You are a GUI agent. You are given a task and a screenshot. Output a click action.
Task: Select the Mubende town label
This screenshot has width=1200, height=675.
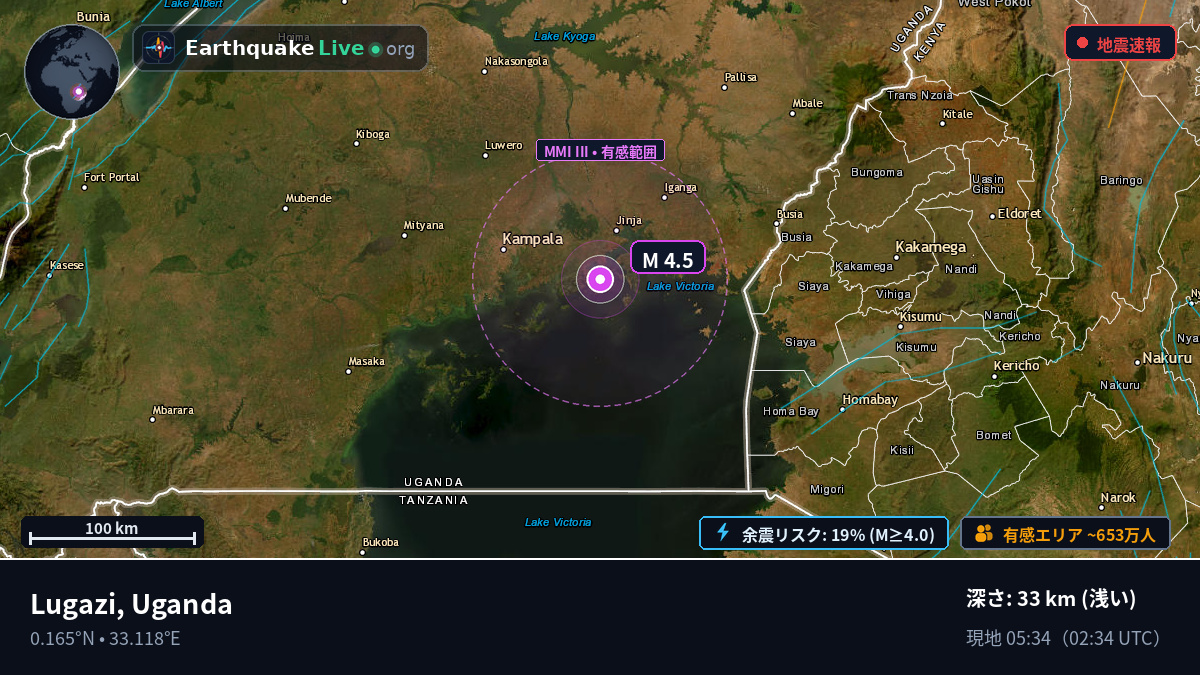coord(308,198)
